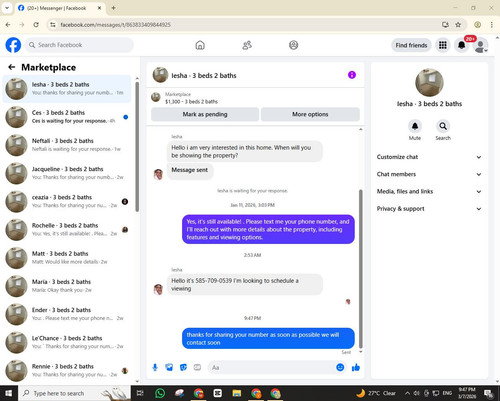The width and height of the screenshot is (500, 401).
Task: Click the 'thanks for sharing your number' message
Action: [268, 338]
